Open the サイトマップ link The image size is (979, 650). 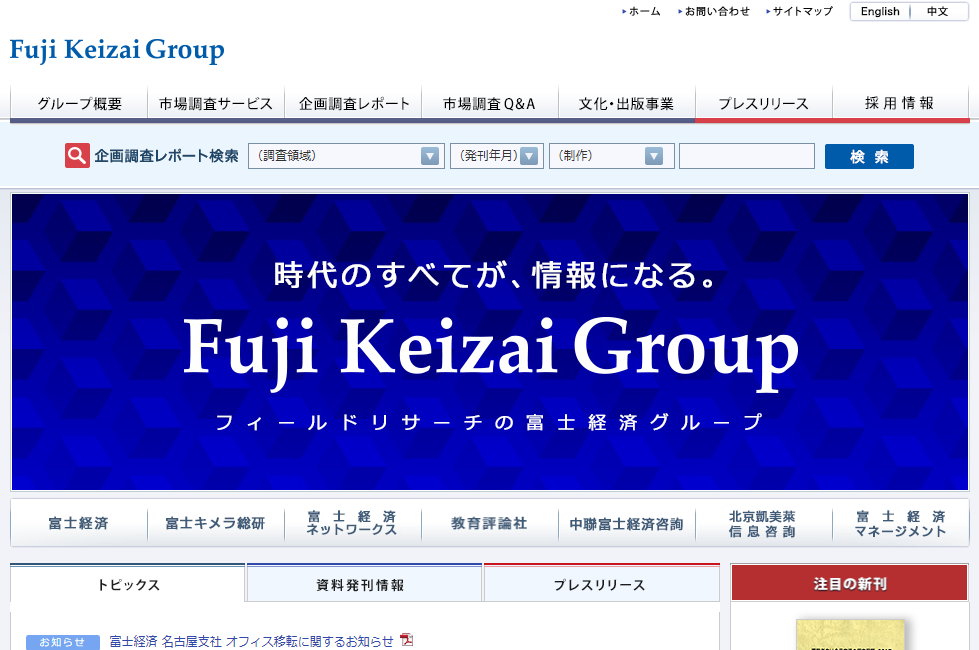(x=801, y=12)
